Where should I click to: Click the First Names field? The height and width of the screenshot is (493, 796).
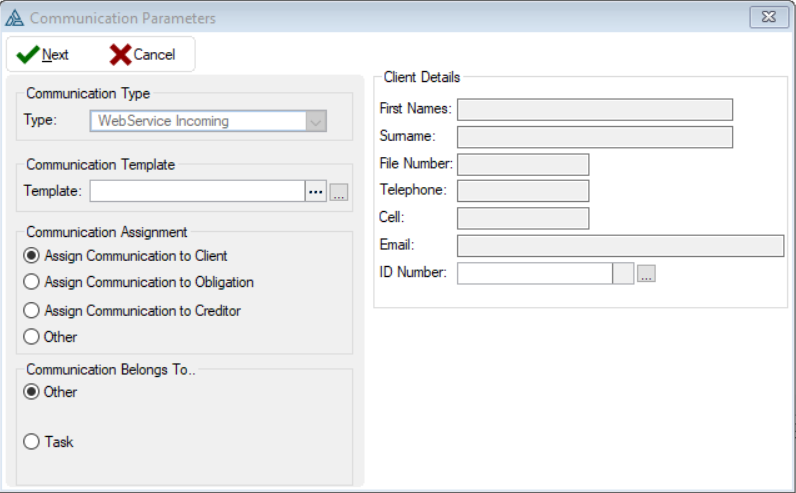pos(595,109)
